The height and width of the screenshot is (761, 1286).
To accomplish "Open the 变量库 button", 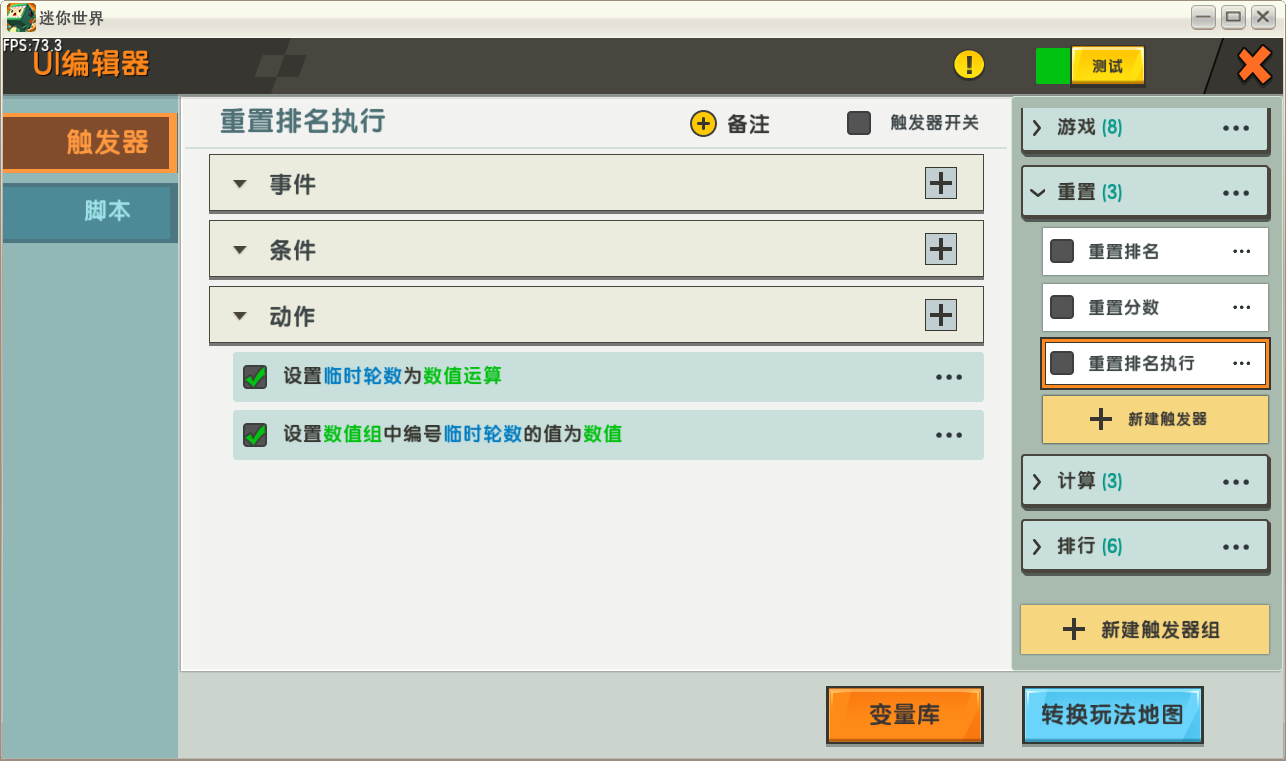I will click(x=905, y=715).
